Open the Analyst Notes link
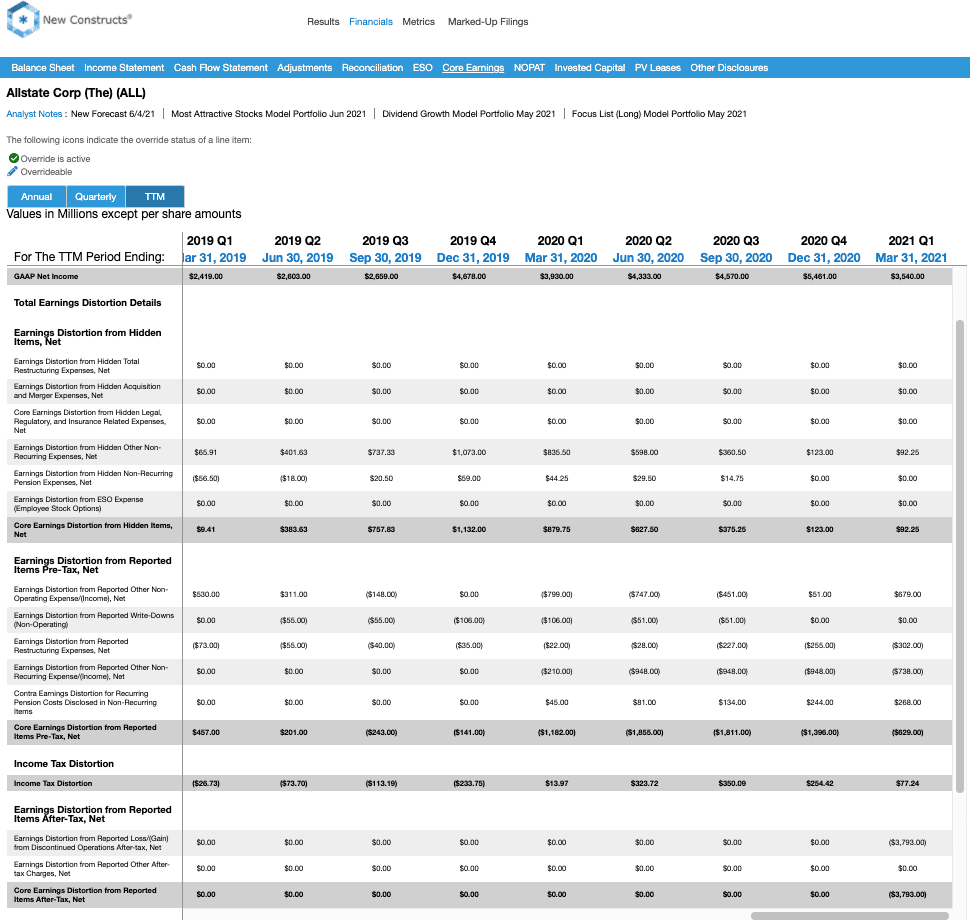970x920 pixels. [34, 114]
